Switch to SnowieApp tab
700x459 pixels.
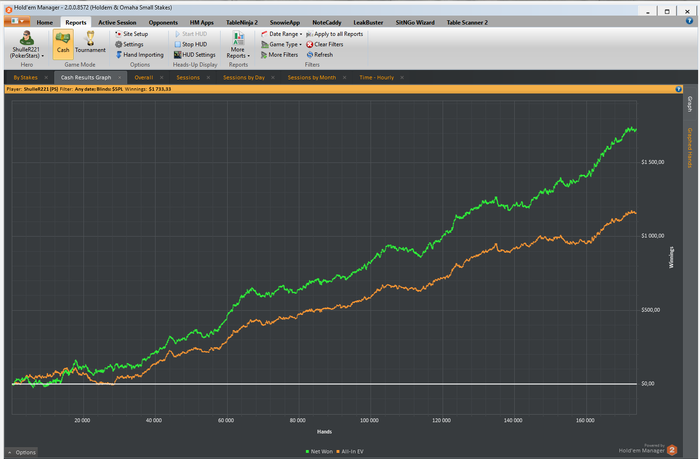tap(285, 22)
